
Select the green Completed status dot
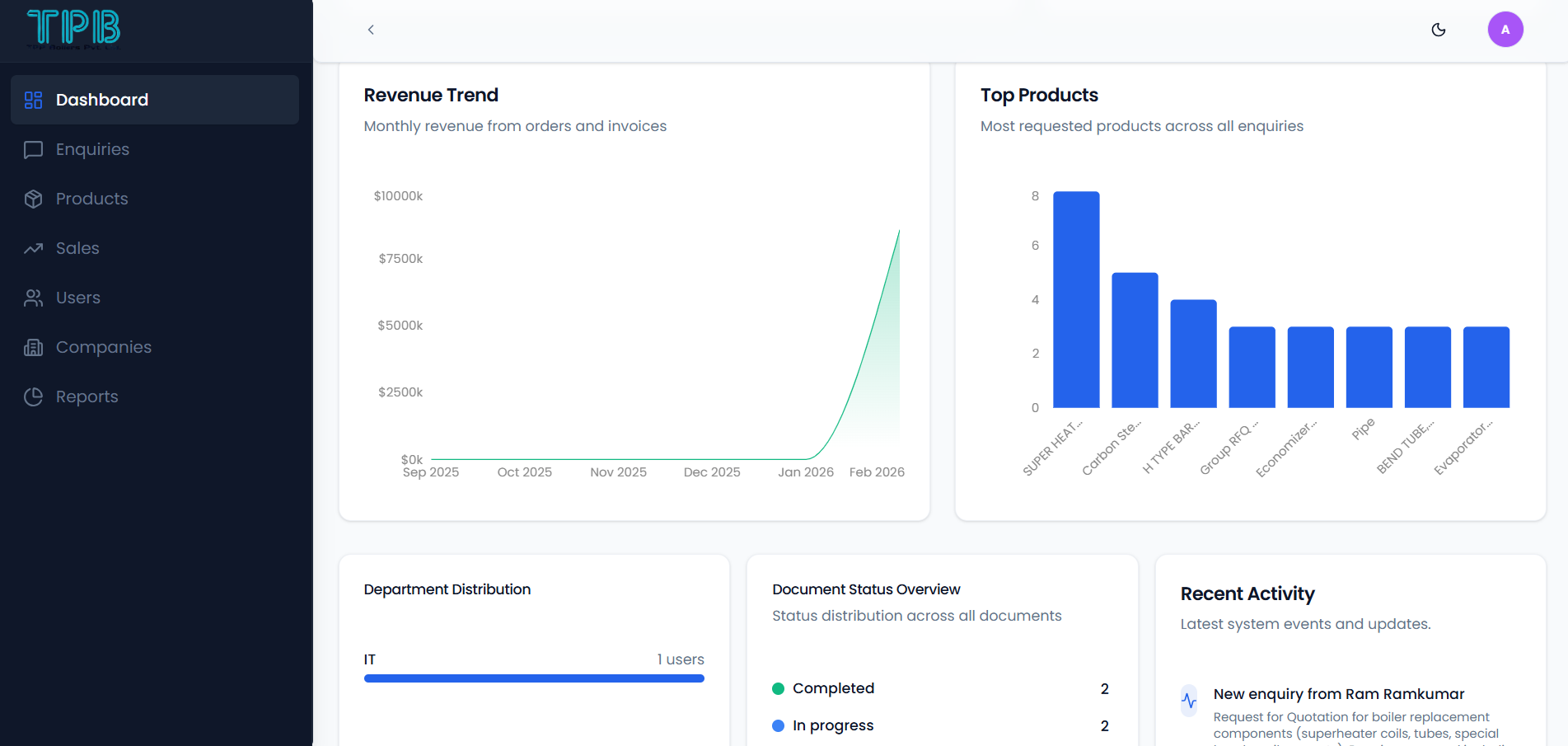pos(778,688)
